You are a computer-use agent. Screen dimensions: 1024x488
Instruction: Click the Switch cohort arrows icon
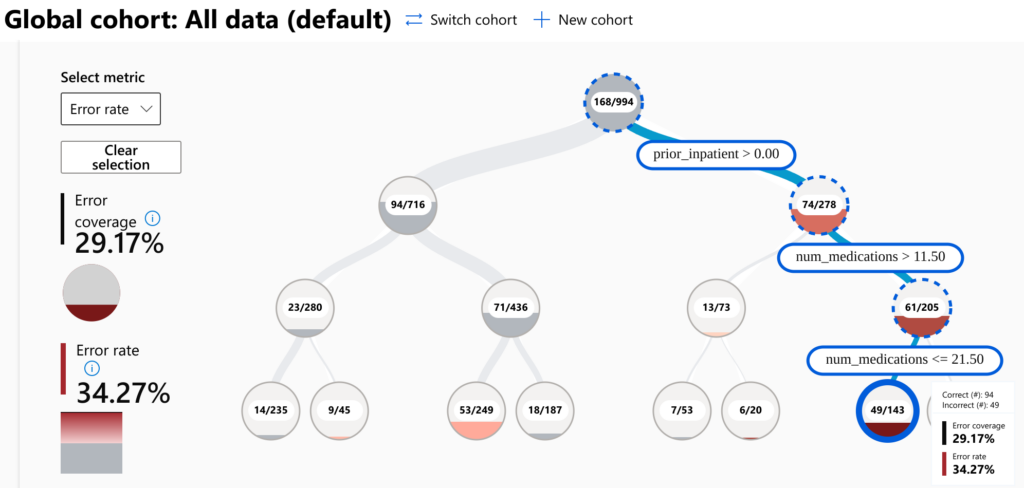tap(415, 20)
